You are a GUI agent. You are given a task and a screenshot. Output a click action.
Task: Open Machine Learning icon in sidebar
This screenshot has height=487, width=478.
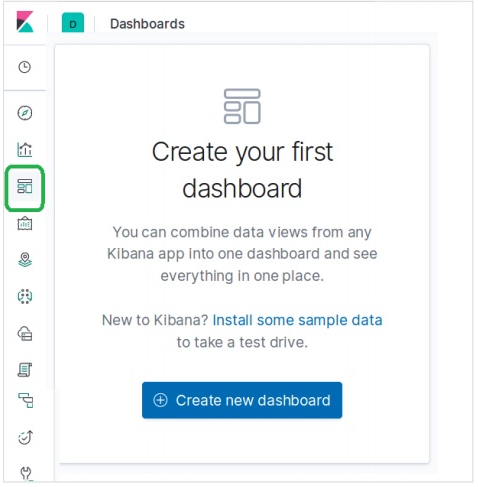[x=25, y=296]
